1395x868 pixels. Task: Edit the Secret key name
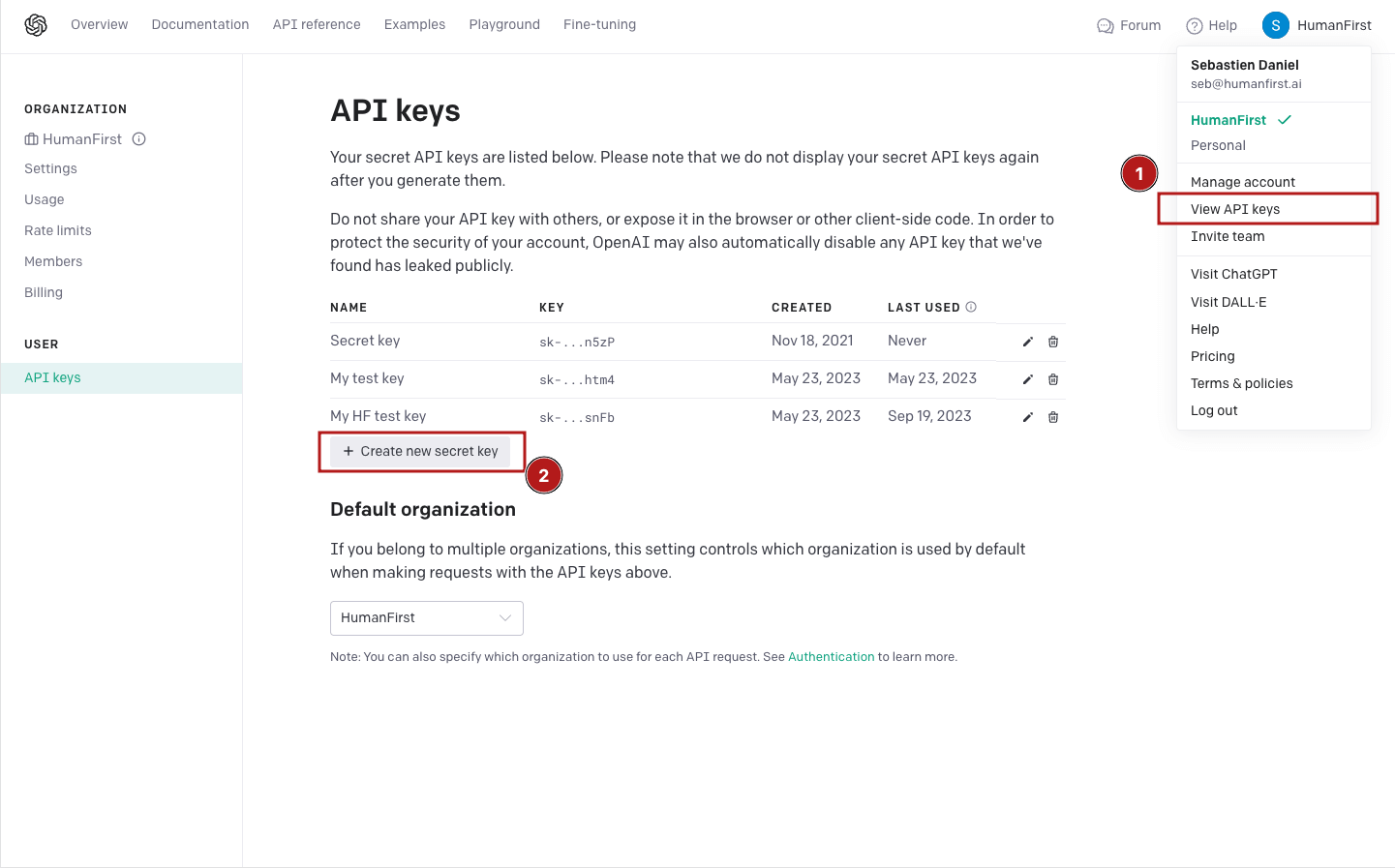point(1027,342)
